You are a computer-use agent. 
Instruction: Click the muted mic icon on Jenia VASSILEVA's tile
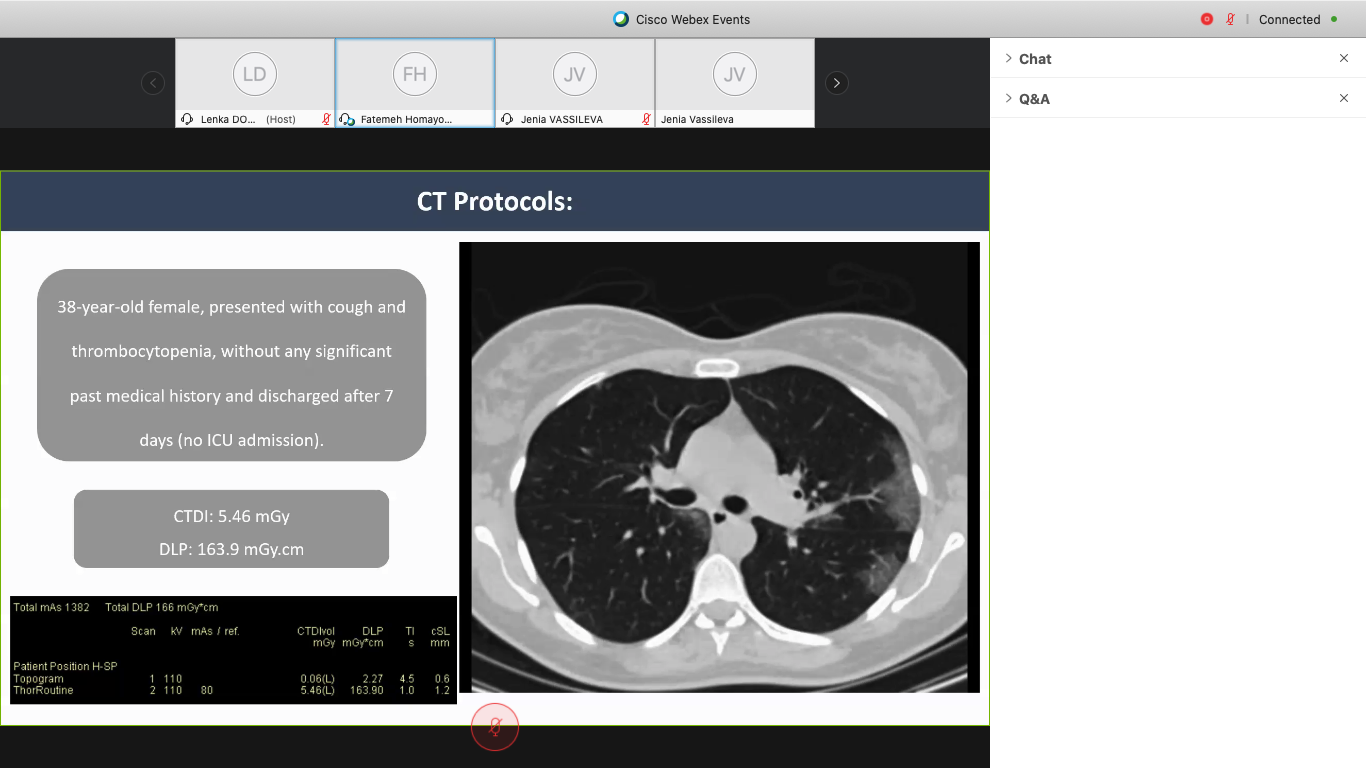pyautogui.click(x=646, y=119)
